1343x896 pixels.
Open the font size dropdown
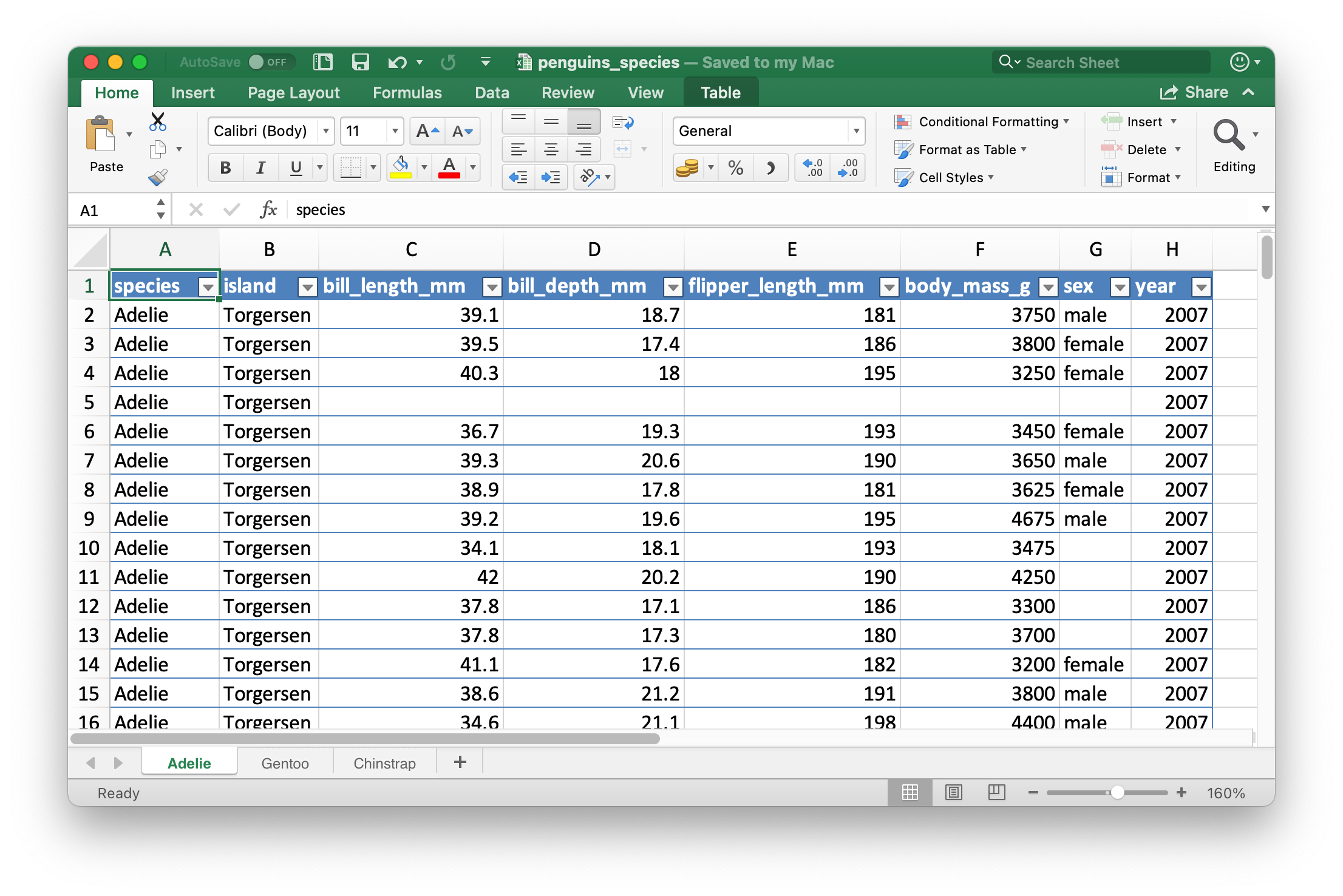click(x=395, y=131)
